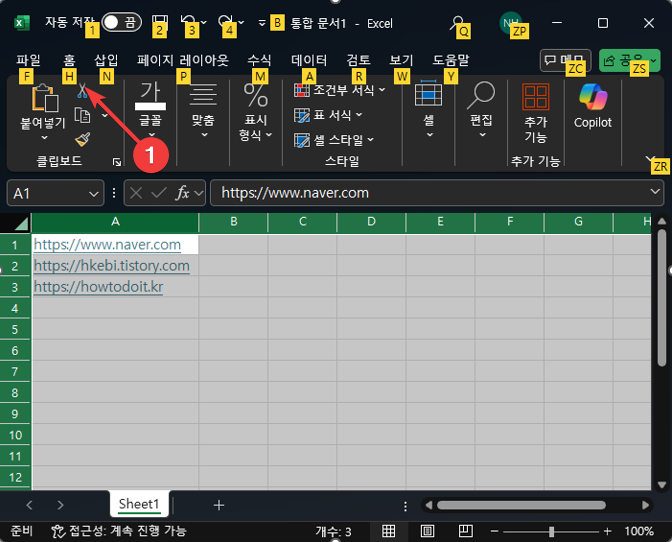Switch to Page Break Preview icon
Screen dimensions: 672x542
point(465,531)
